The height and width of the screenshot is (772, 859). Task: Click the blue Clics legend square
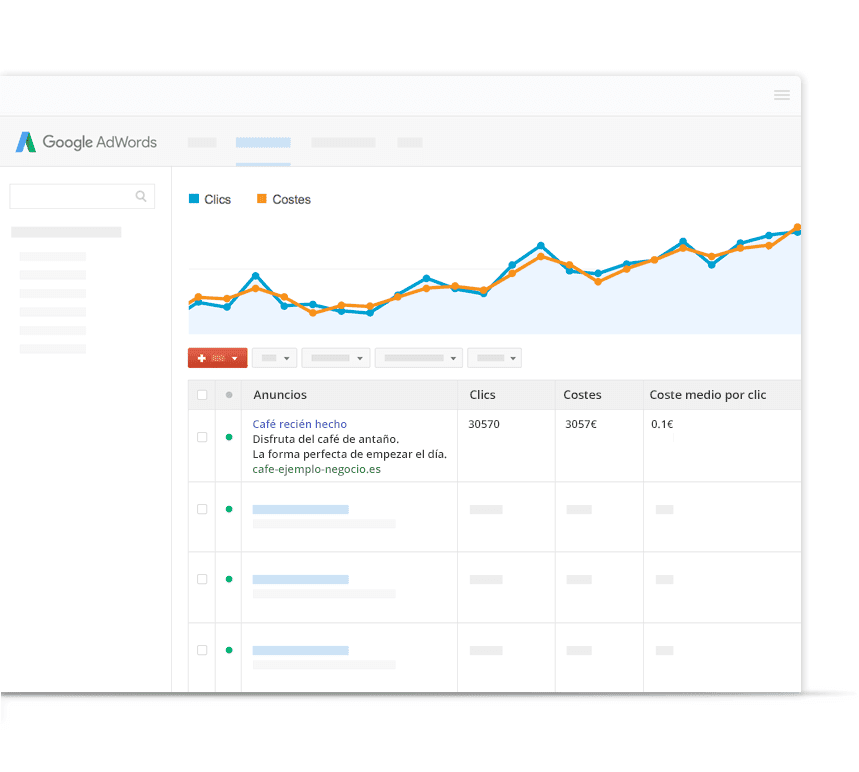[194, 199]
